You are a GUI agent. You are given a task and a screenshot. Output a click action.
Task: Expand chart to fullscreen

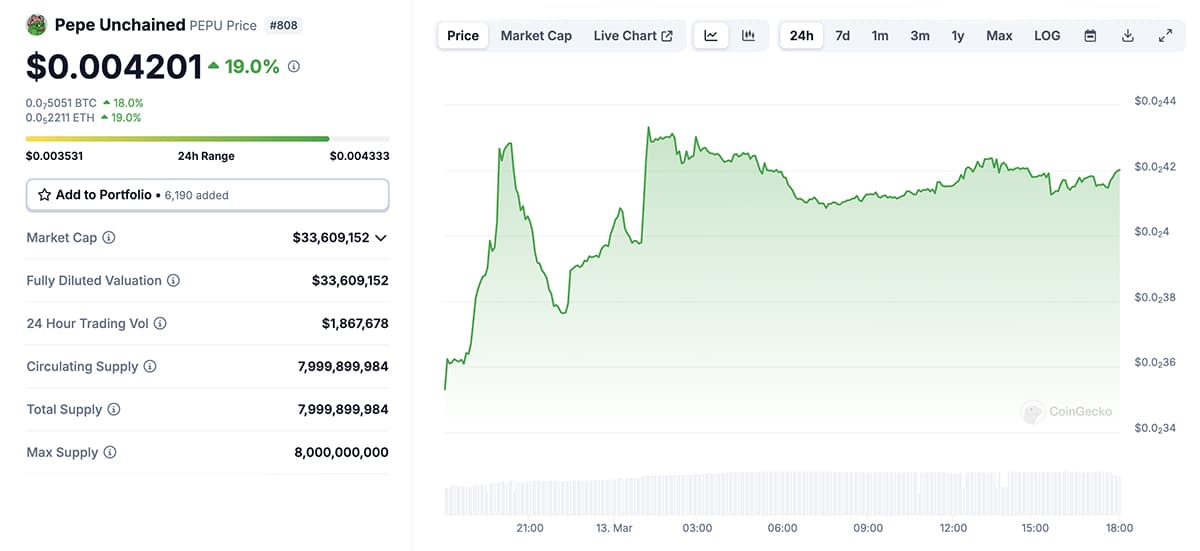pos(1165,36)
